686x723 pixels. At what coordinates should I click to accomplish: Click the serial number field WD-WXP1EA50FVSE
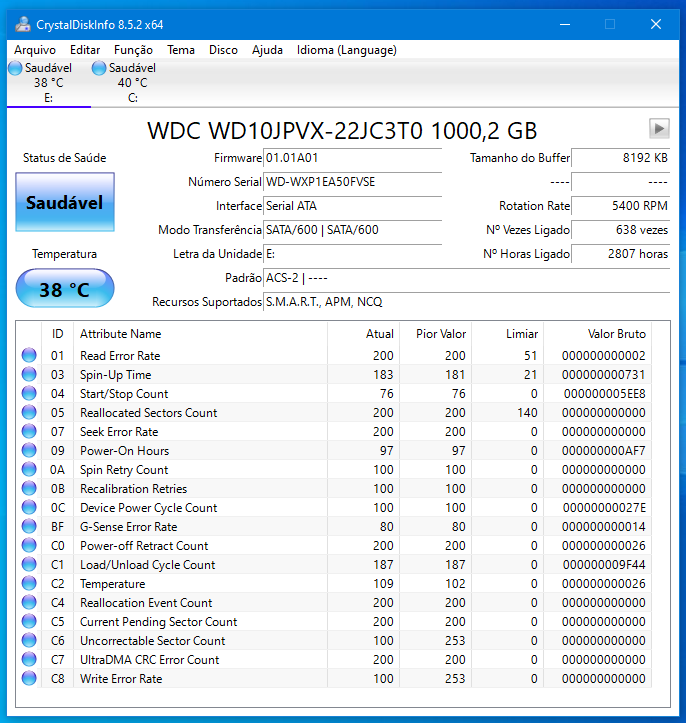pyautogui.click(x=352, y=182)
